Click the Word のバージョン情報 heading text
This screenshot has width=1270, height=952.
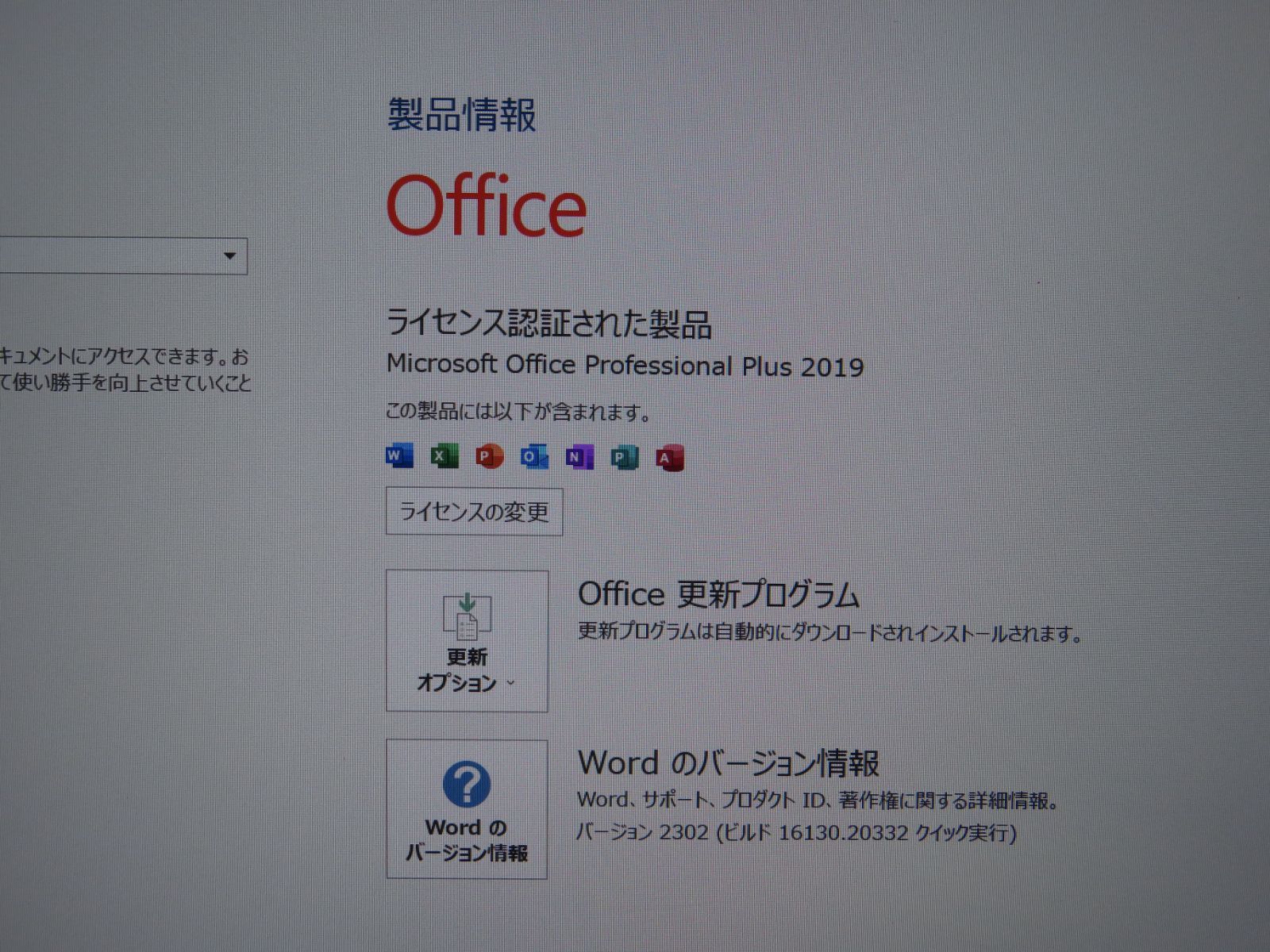coord(729,763)
